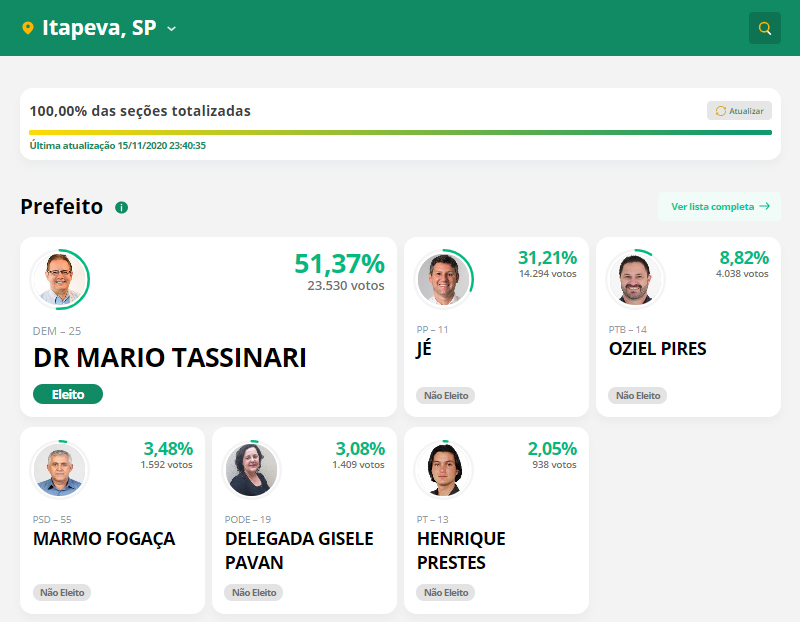This screenshot has height=622, width=800.
Task: Click Dr Mario Tassinari's photo
Action: (60, 279)
